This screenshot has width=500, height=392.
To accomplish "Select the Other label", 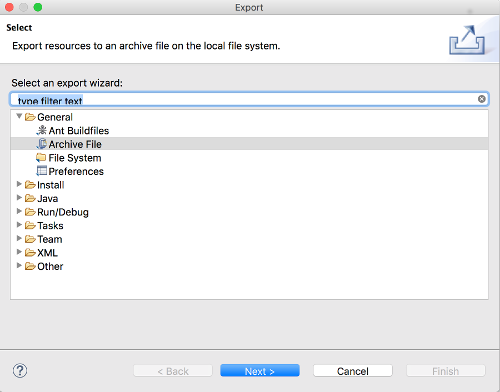I will (x=50, y=267).
